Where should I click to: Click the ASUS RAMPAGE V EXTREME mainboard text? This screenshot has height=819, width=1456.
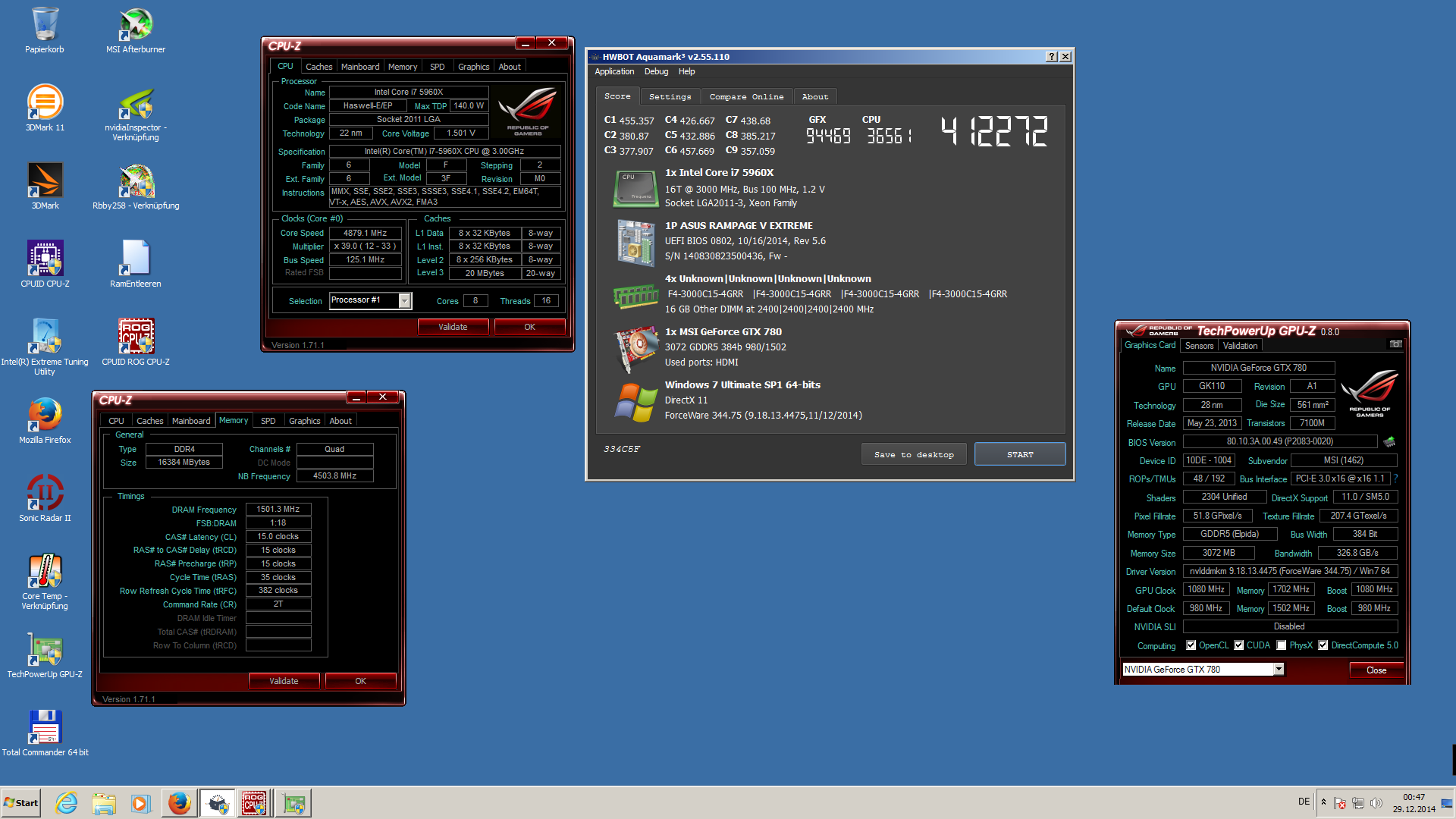tap(739, 226)
